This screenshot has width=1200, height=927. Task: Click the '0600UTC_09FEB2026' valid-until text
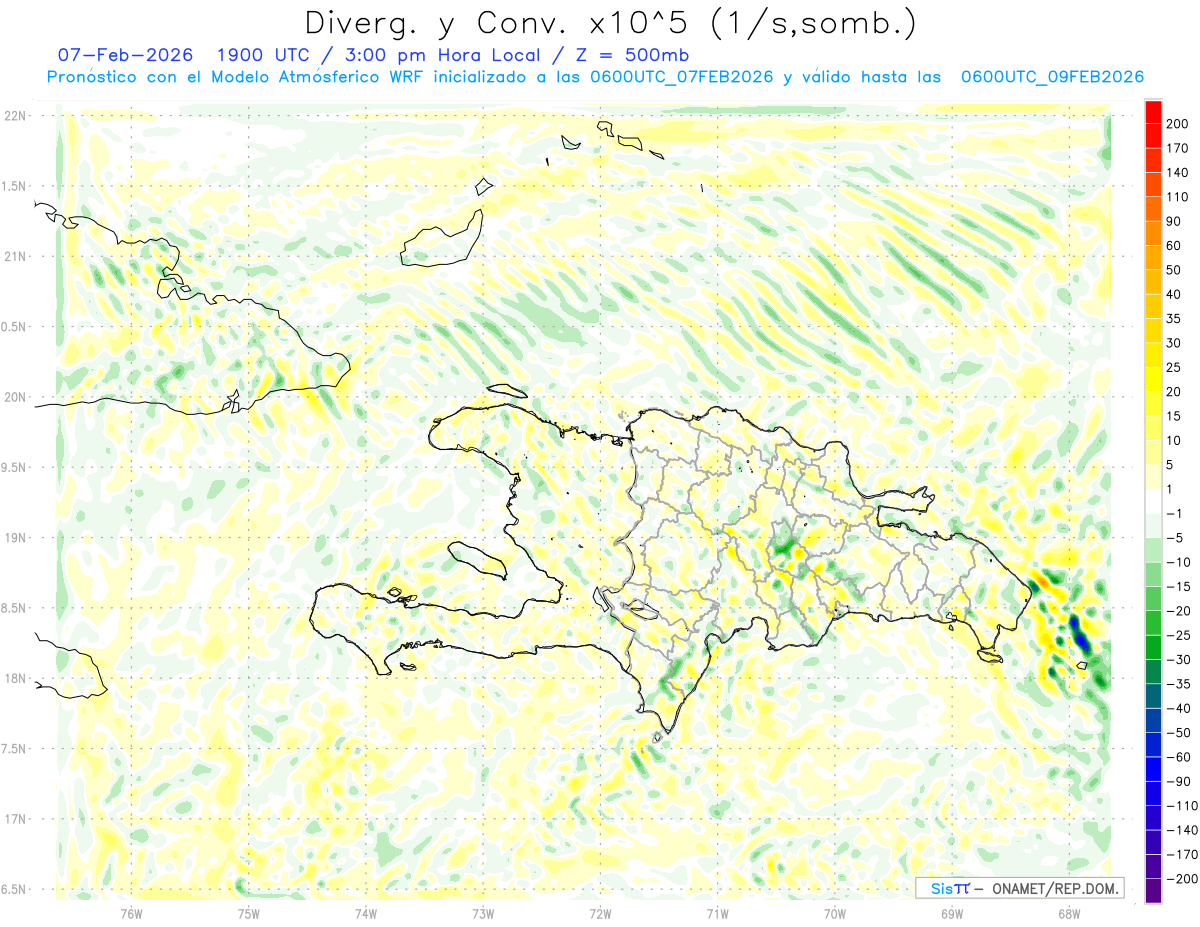1051,77
